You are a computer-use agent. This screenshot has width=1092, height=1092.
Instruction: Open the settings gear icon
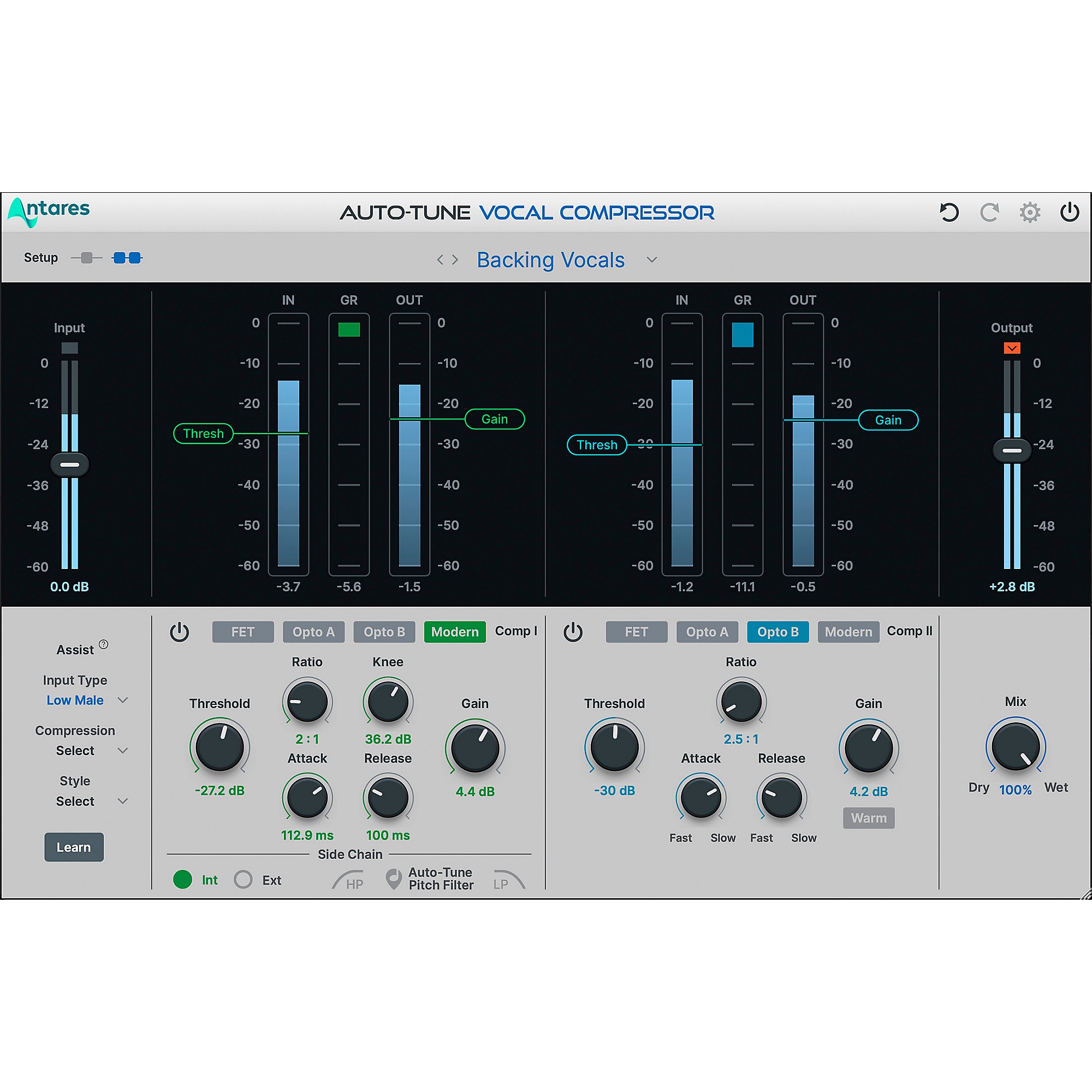(1030, 212)
